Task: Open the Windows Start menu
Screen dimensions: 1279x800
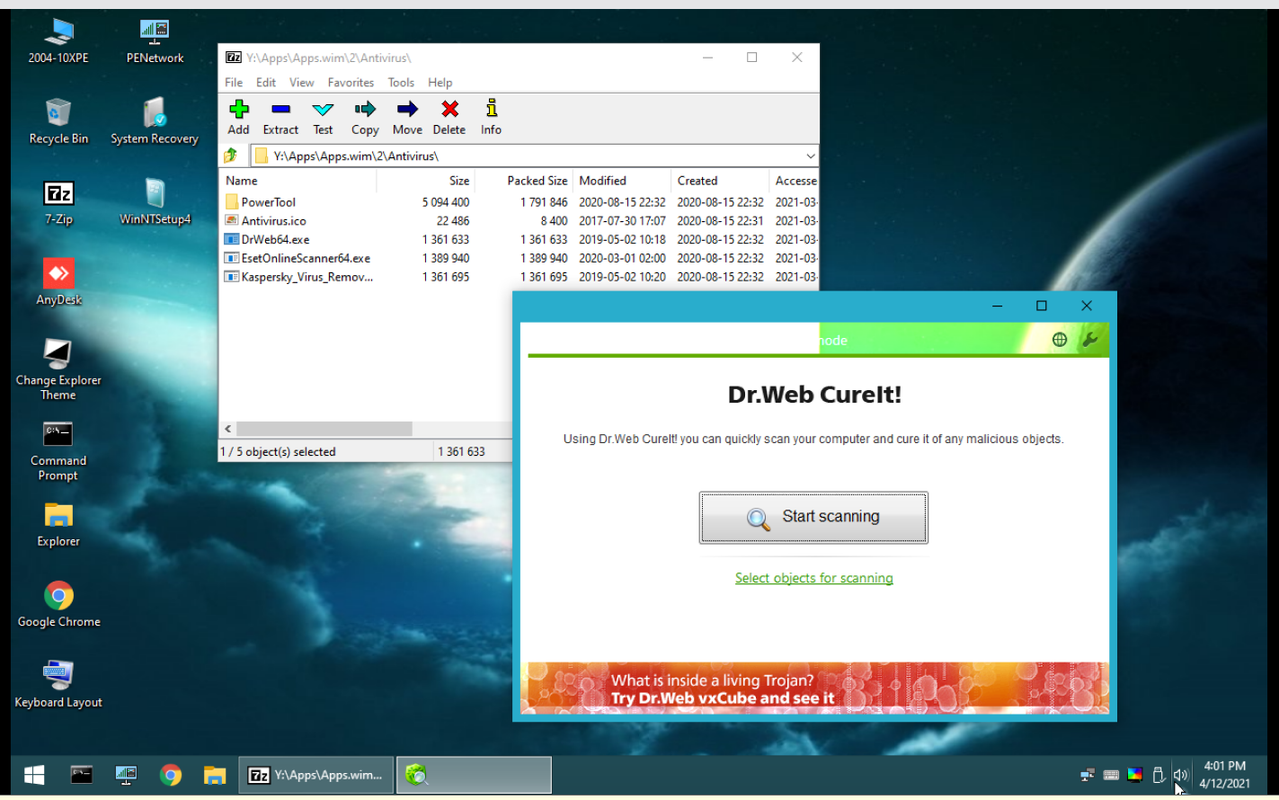Action: point(34,775)
